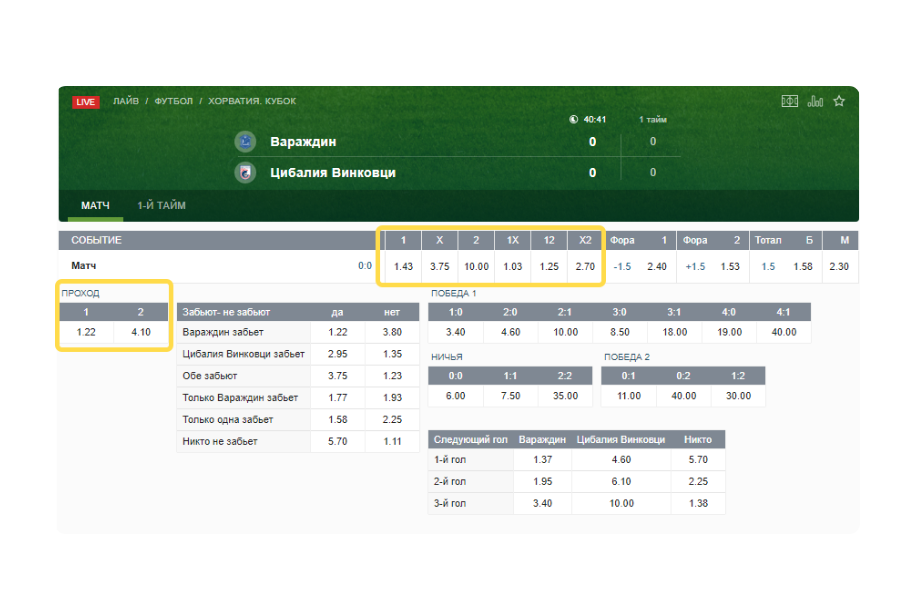The image size is (921, 604).
Task: Select double chance 1X odds 1.03
Action: pyautogui.click(x=513, y=267)
